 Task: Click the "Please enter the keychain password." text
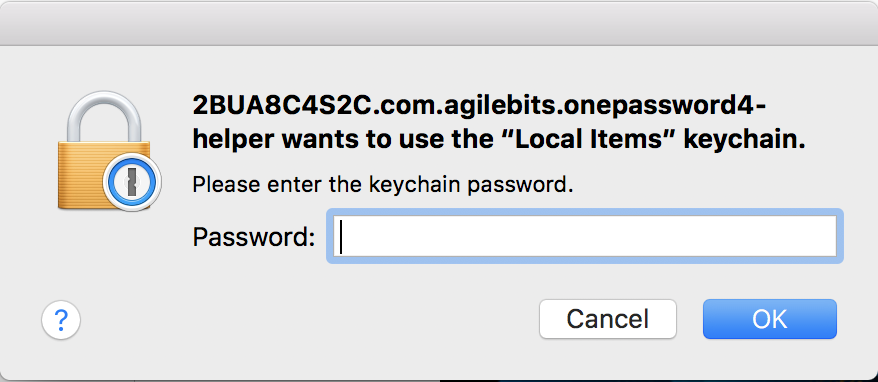383,184
